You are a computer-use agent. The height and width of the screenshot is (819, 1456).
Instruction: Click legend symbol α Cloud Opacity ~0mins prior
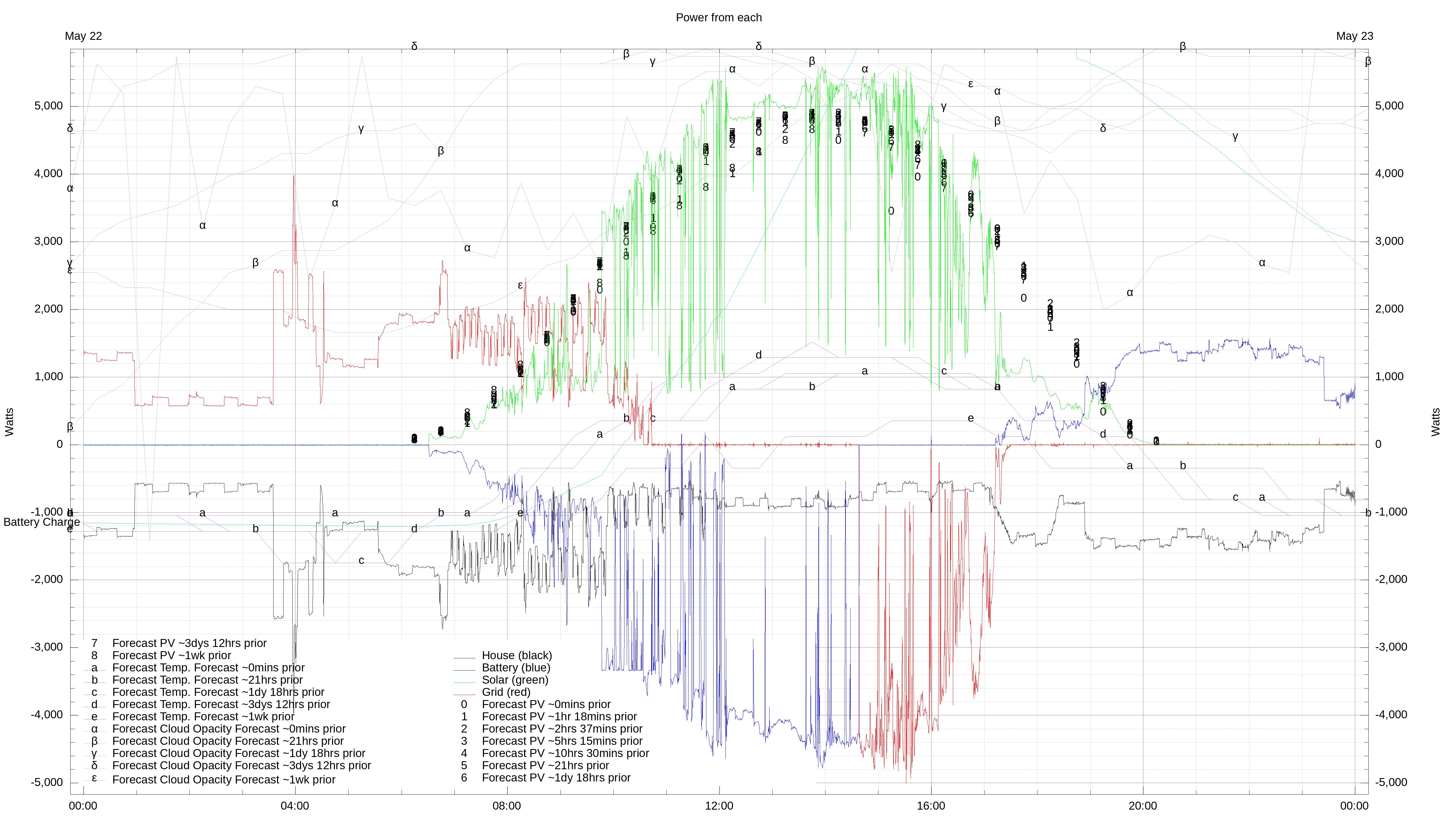94,729
